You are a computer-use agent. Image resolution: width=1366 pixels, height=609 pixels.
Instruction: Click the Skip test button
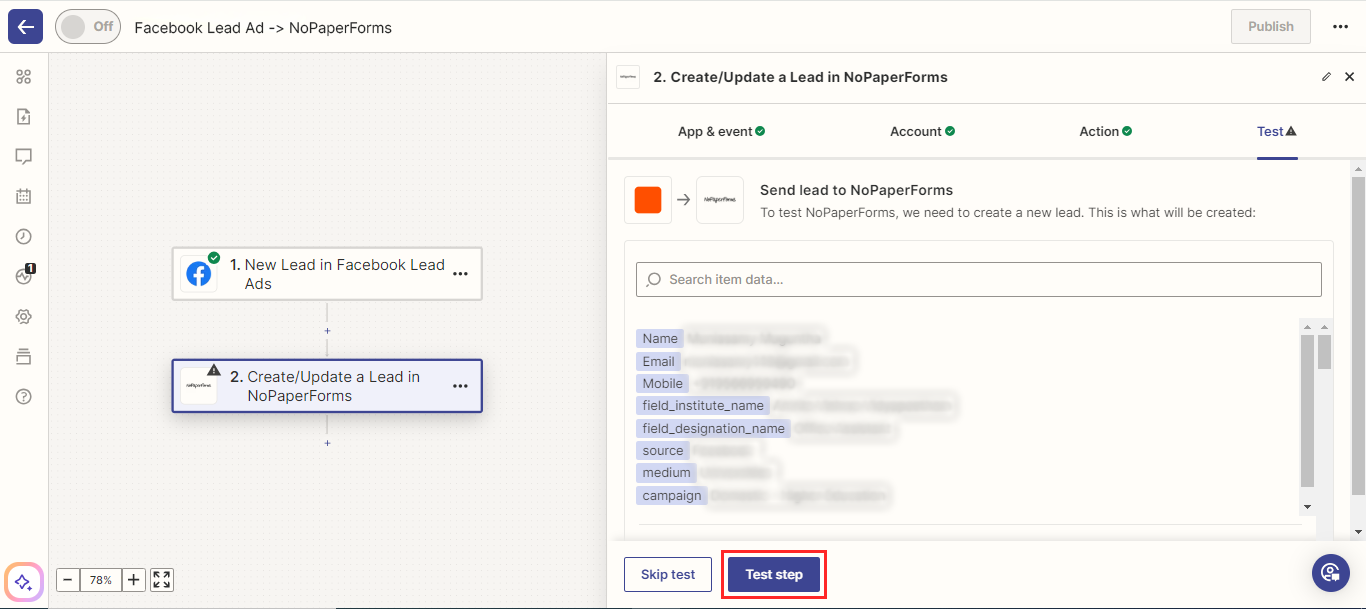coord(668,574)
